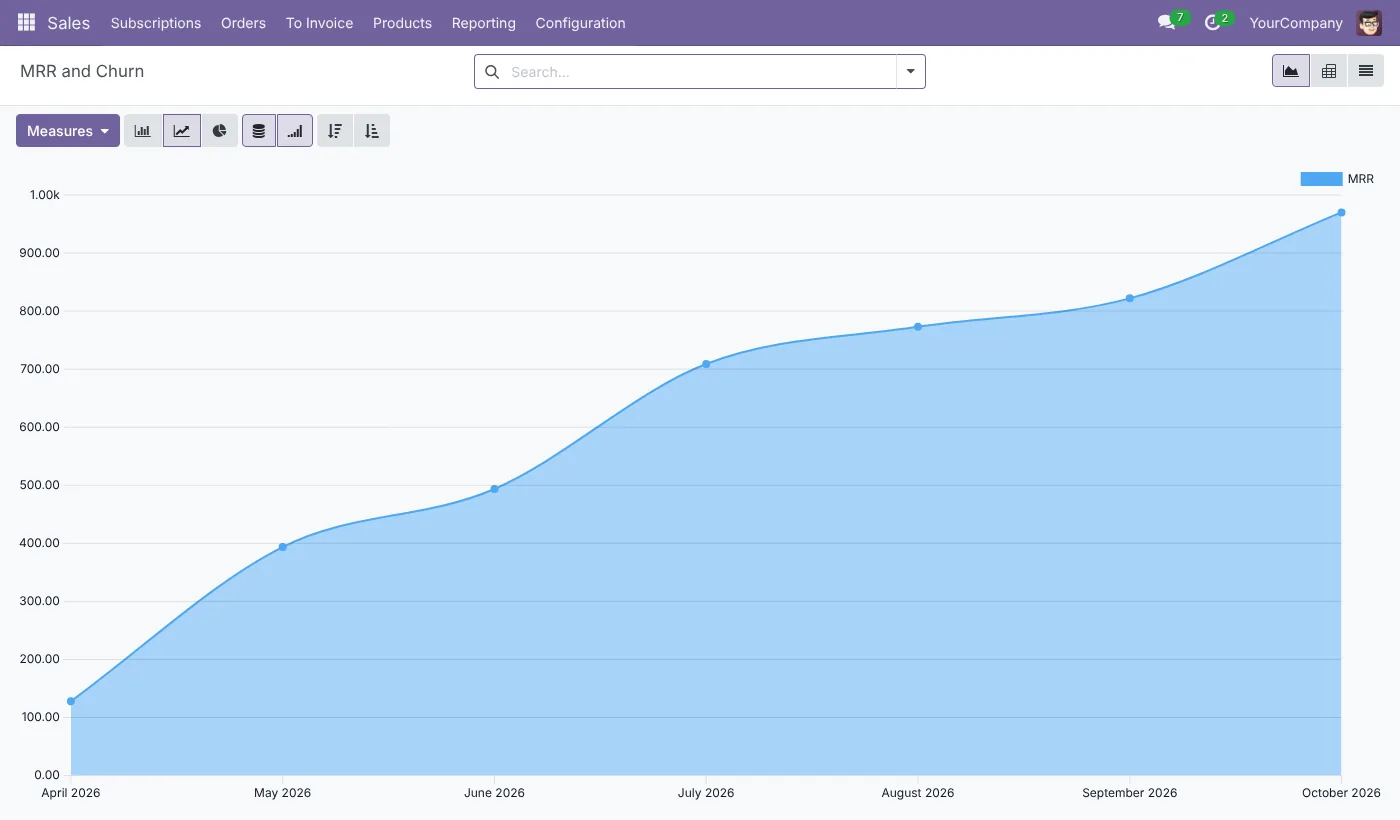Switch to the graph view

pyautogui.click(x=1291, y=71)
